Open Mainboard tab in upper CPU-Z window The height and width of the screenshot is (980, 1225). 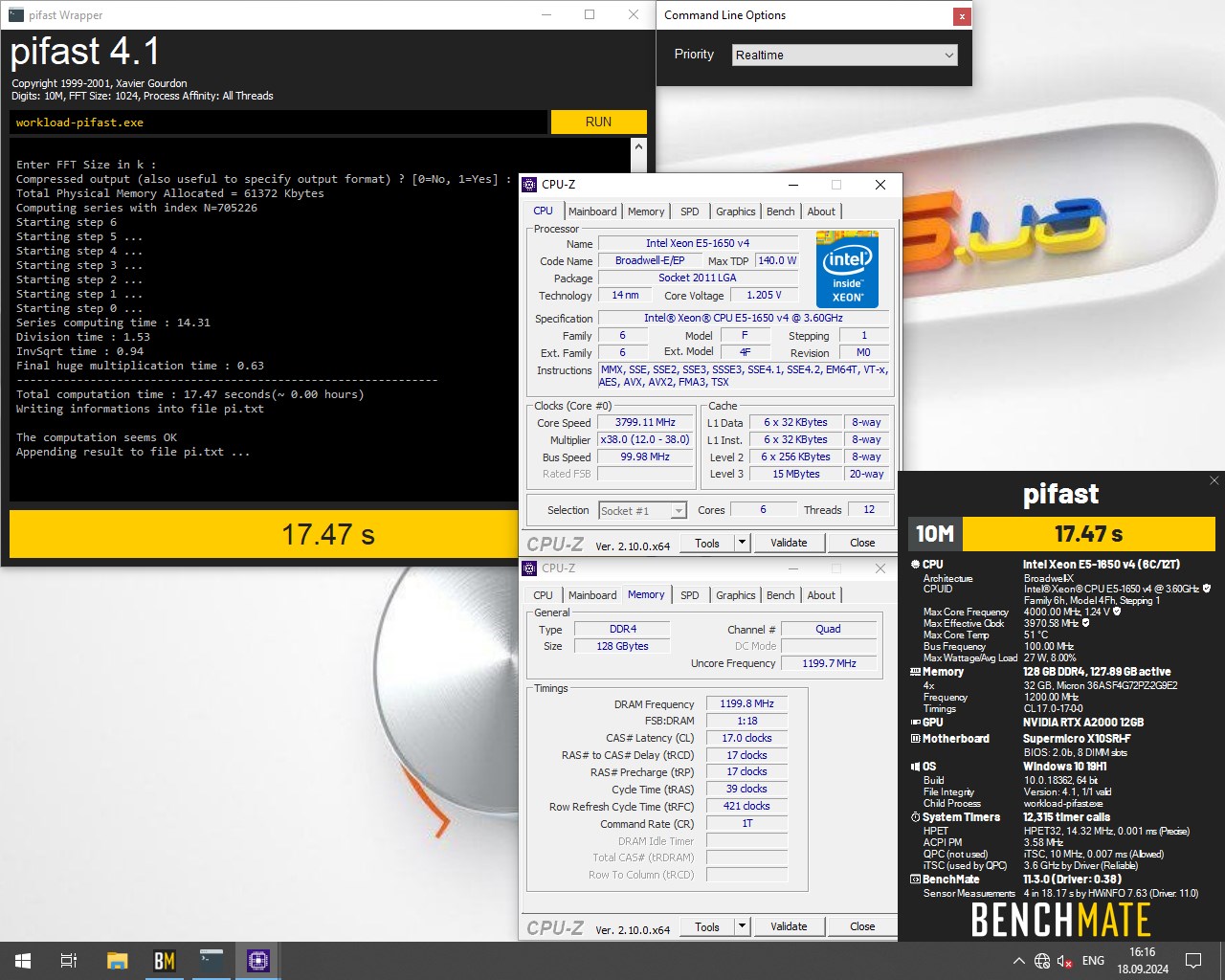(x=592, y=212)
